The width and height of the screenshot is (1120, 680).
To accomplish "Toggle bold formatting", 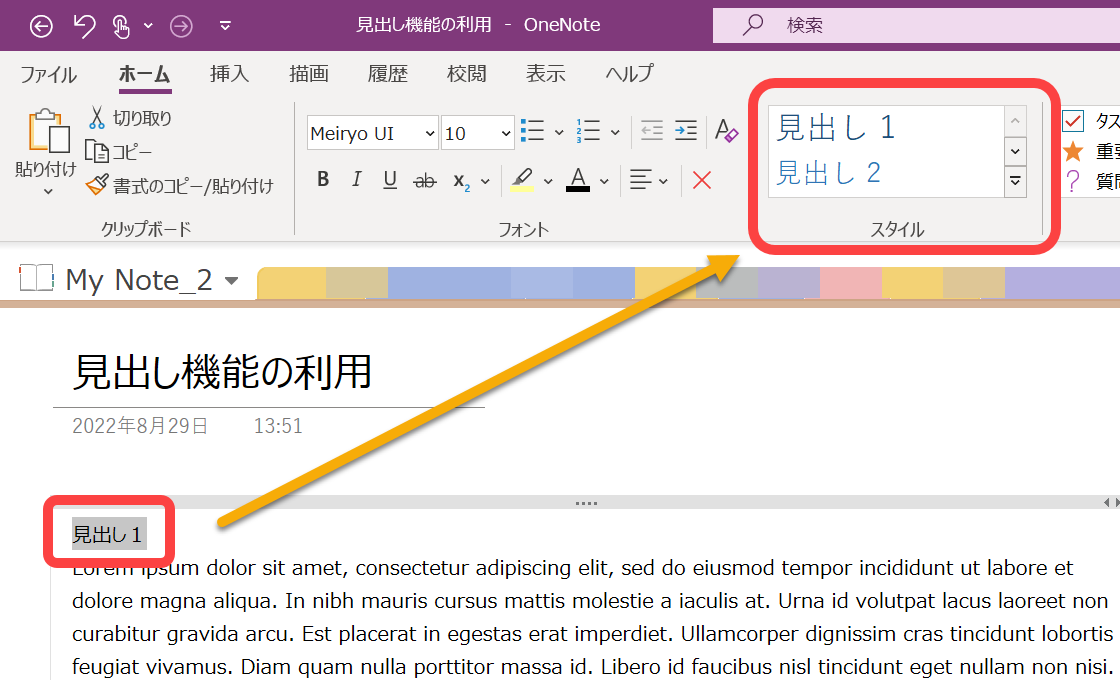I will tap(322, 179).
